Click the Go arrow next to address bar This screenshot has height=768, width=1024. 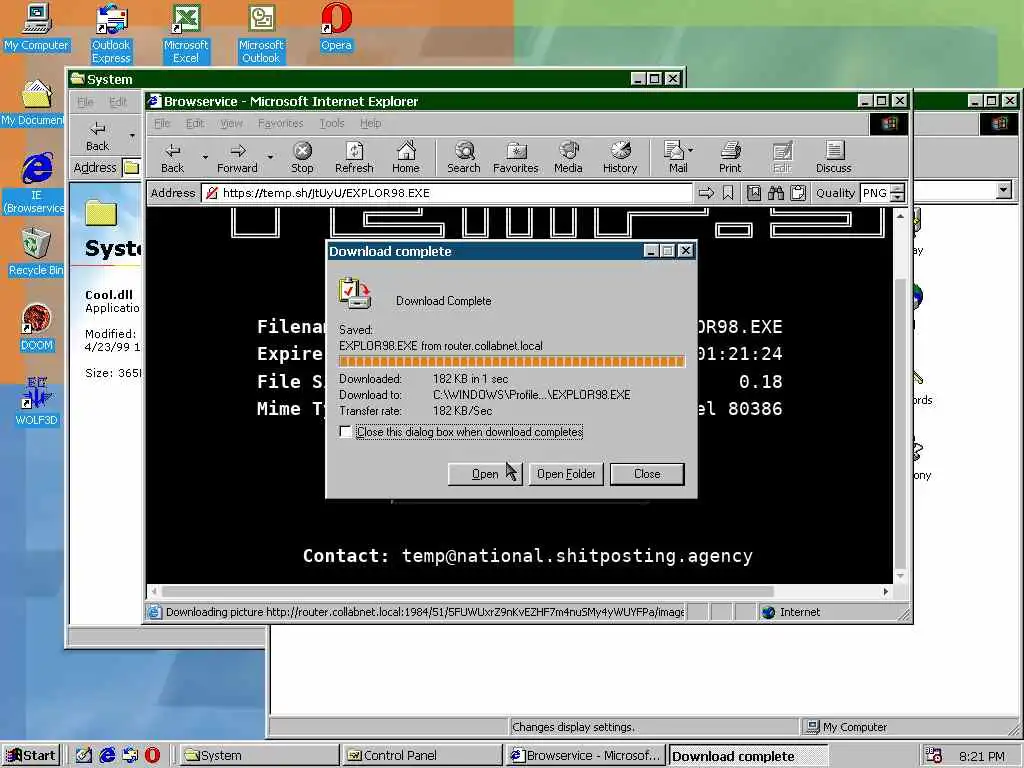point(706,193)
